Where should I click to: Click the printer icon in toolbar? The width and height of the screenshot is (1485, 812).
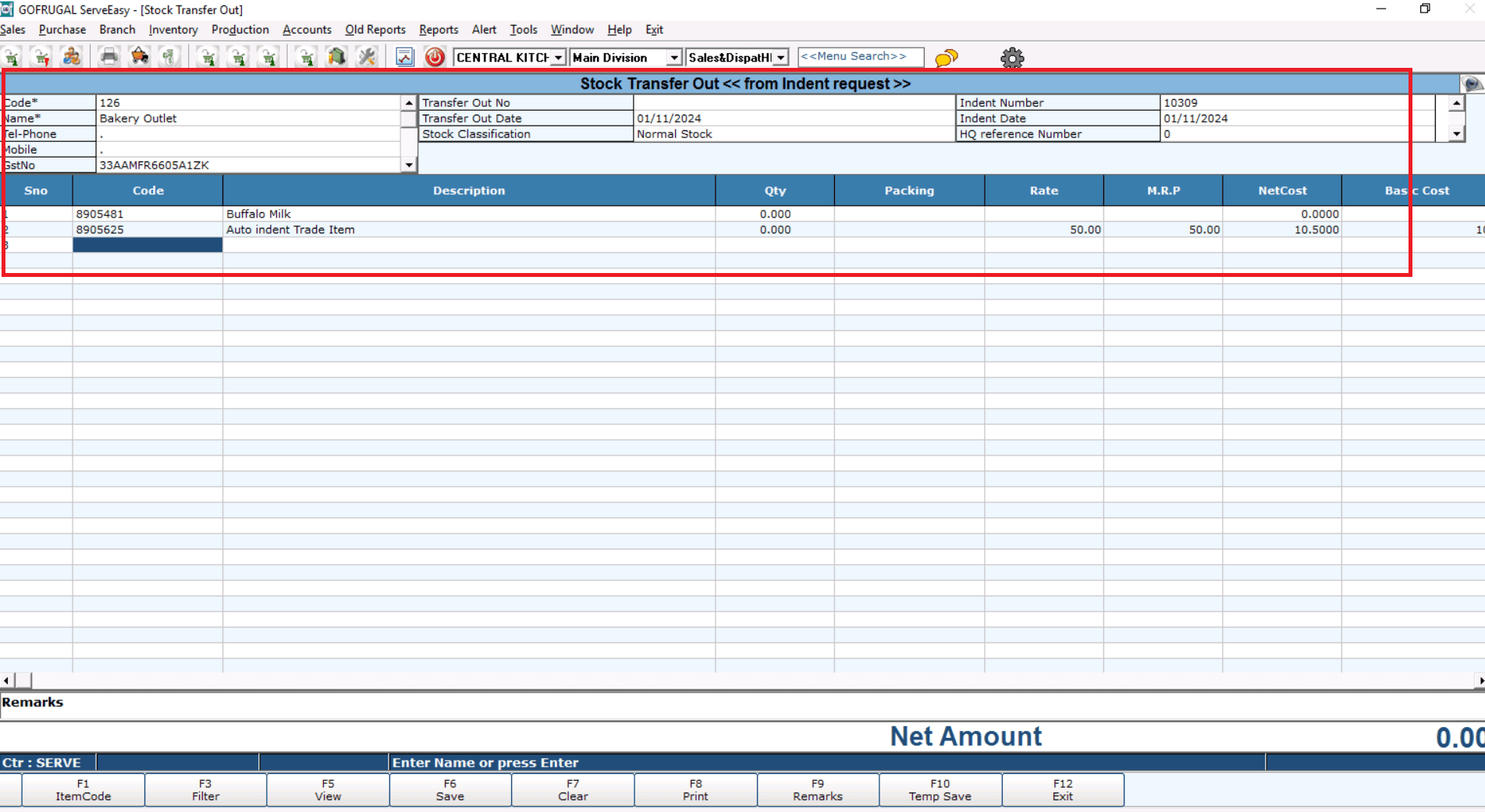click(x=109, y=57)
